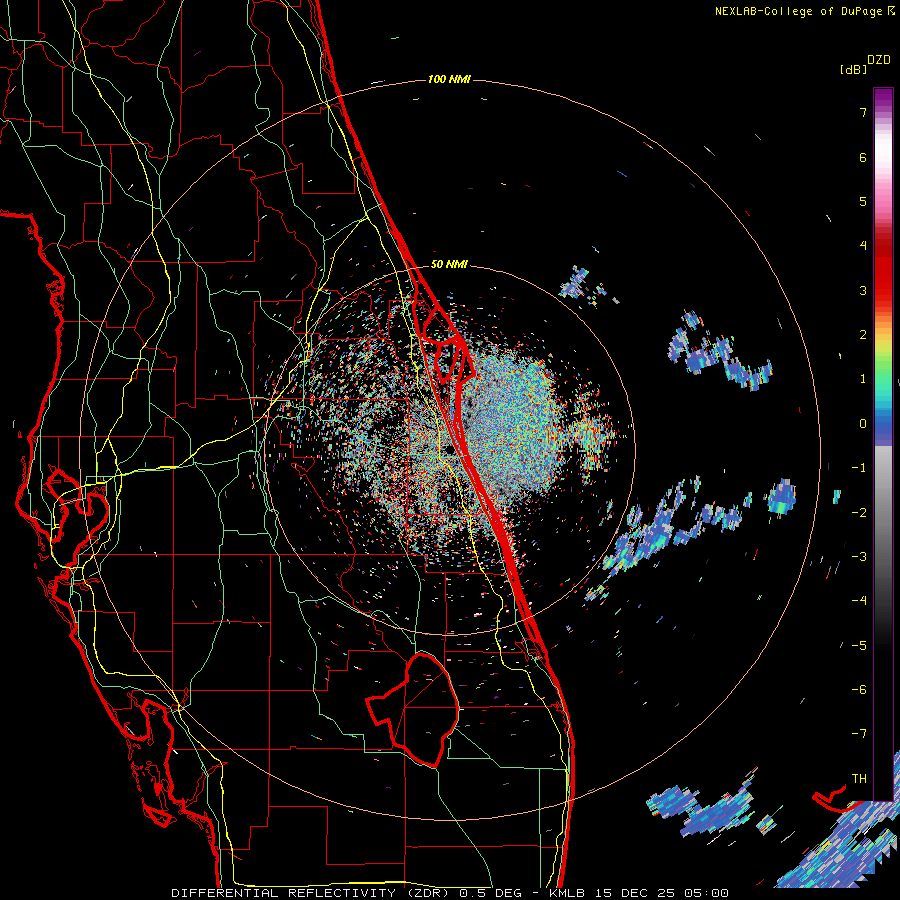Select the 7 value on color scale
The width and height of the screenshot is (900, 900).
pos(863,112)
